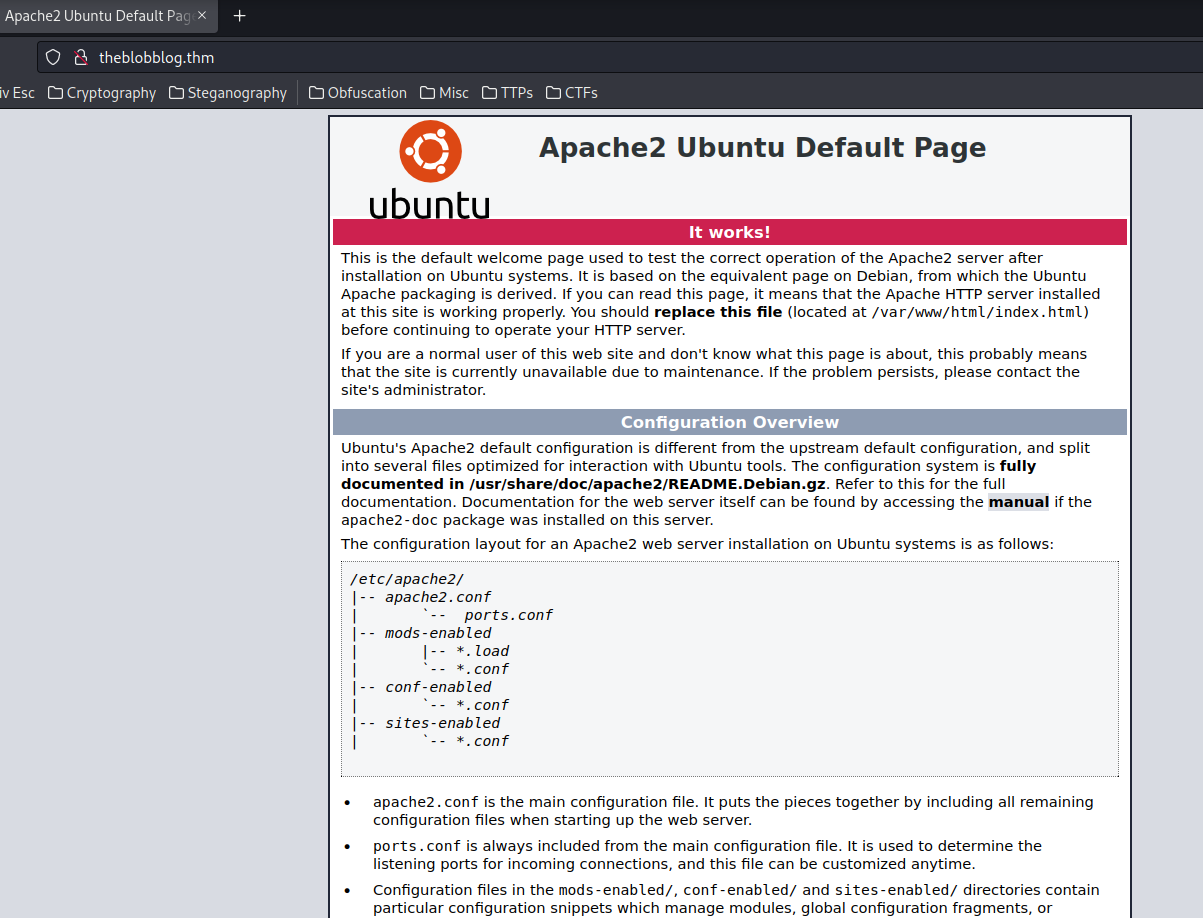This screenshot has width=1203, height=918.
Task: Open the Cryptography bookmarks folder
Action: point(102,93)
